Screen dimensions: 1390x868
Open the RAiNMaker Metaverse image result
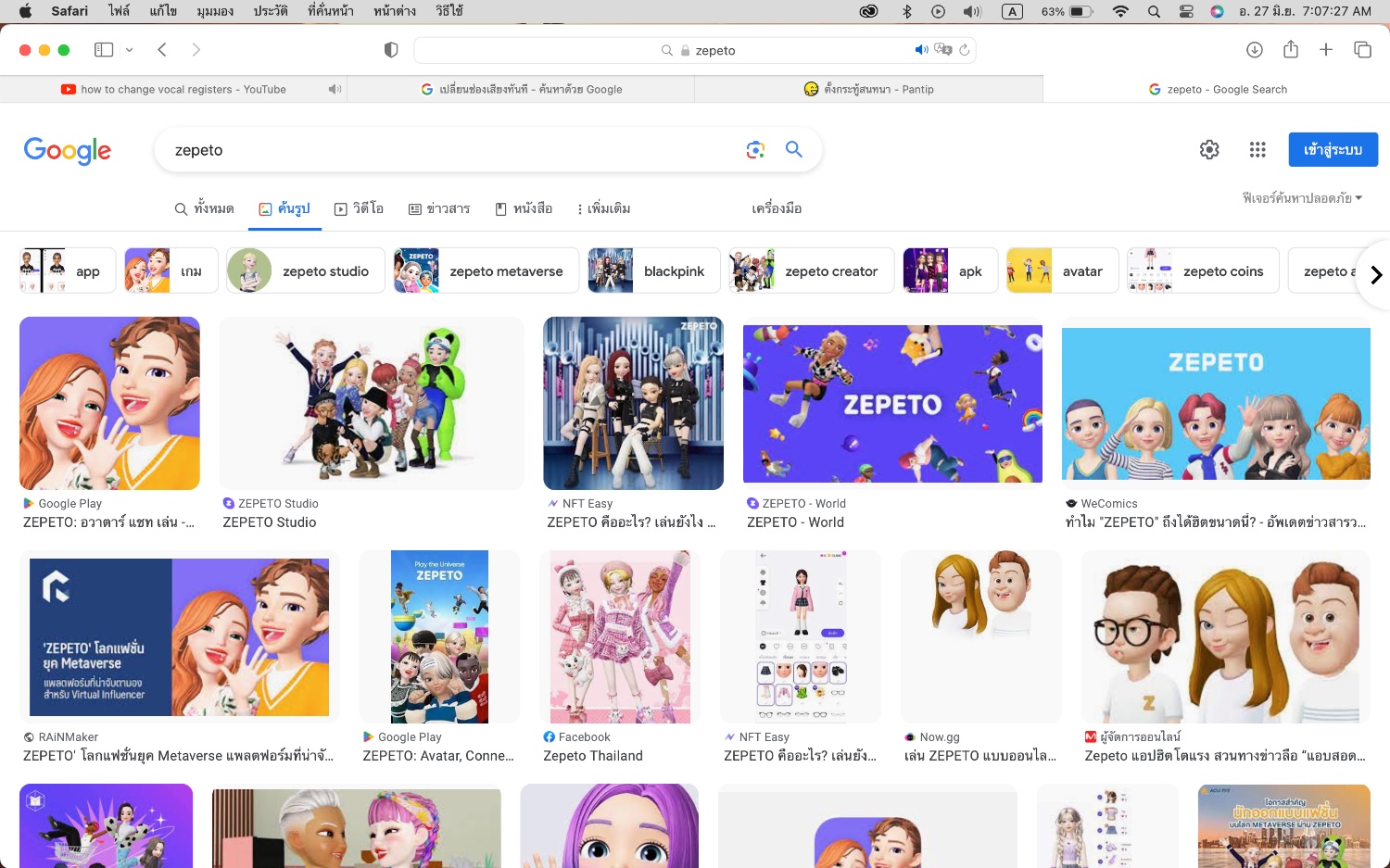[180, 636]
